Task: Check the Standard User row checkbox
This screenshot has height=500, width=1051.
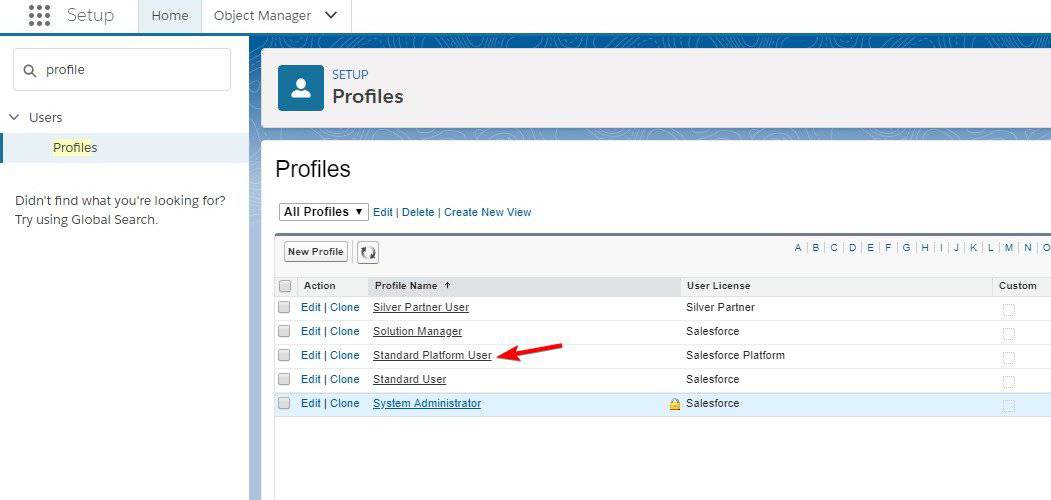Action: coord(284,379)
